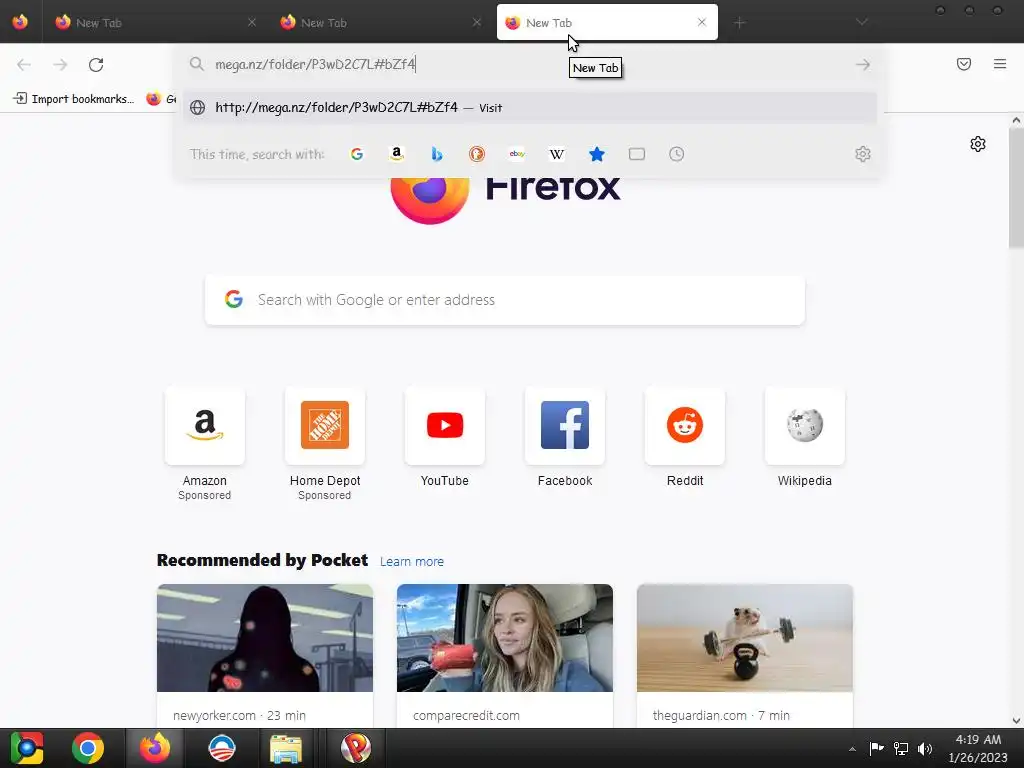Click the page vertical scrollbar thumb

[x=1016, y=188]
